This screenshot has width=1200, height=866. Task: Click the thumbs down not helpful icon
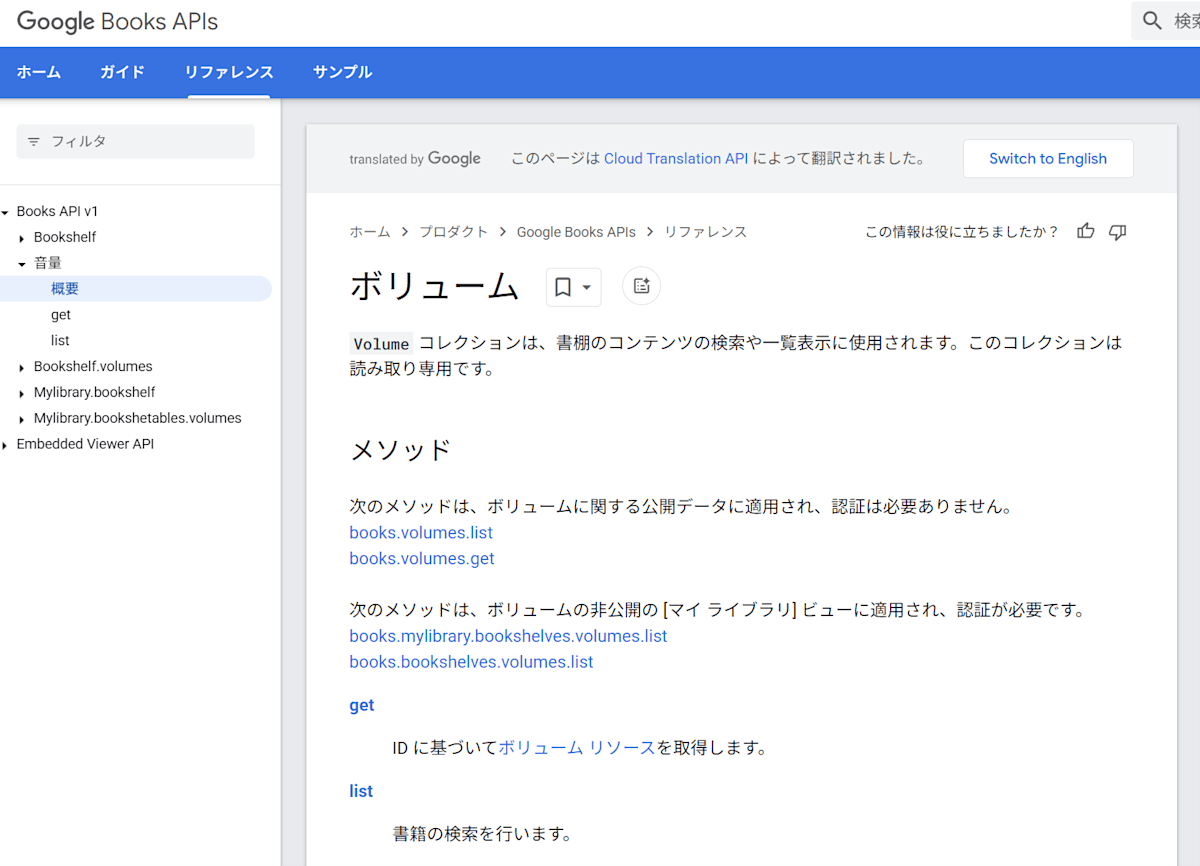(x=1118, y=232)
